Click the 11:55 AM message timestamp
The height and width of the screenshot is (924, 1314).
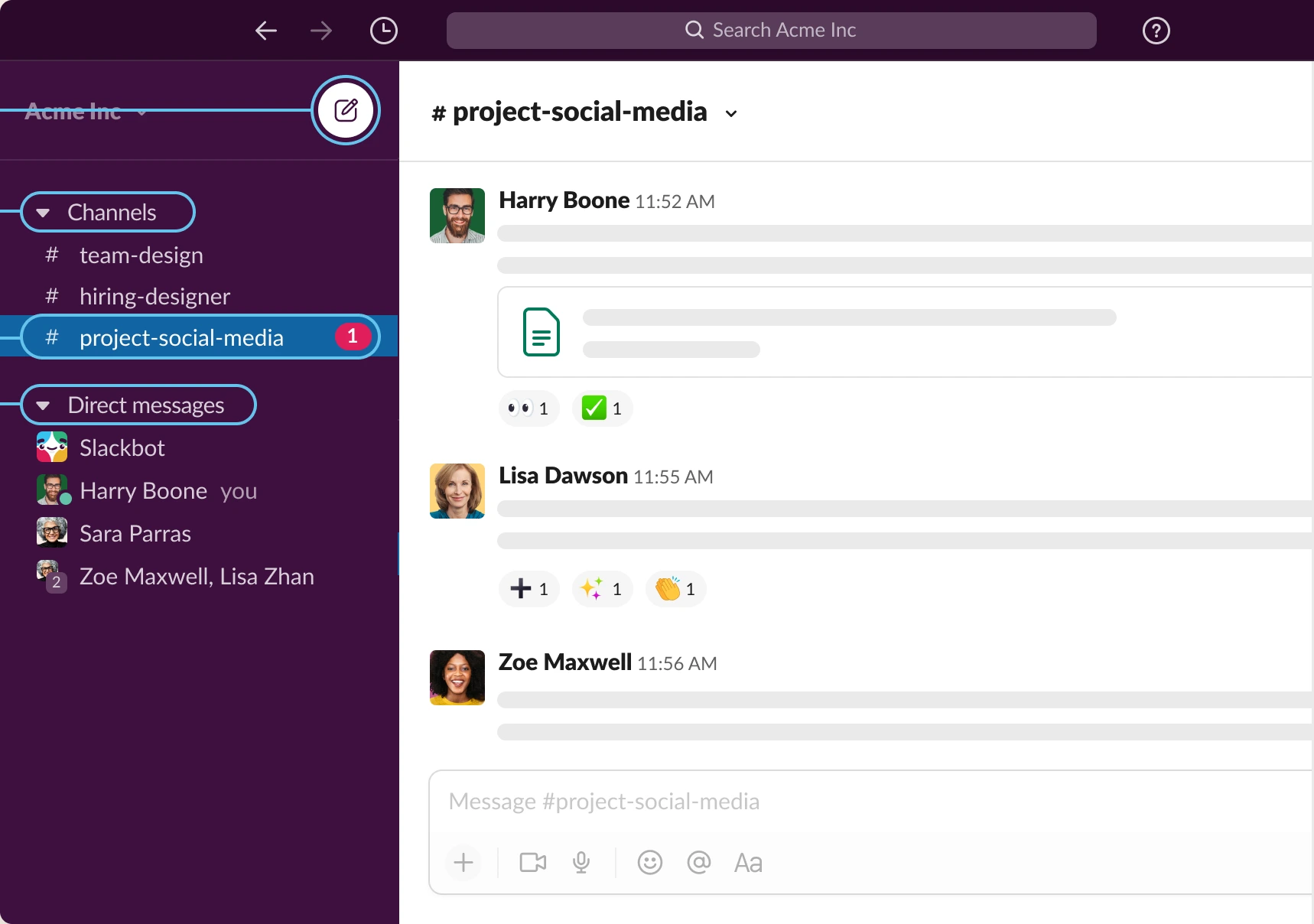point(673,477)
